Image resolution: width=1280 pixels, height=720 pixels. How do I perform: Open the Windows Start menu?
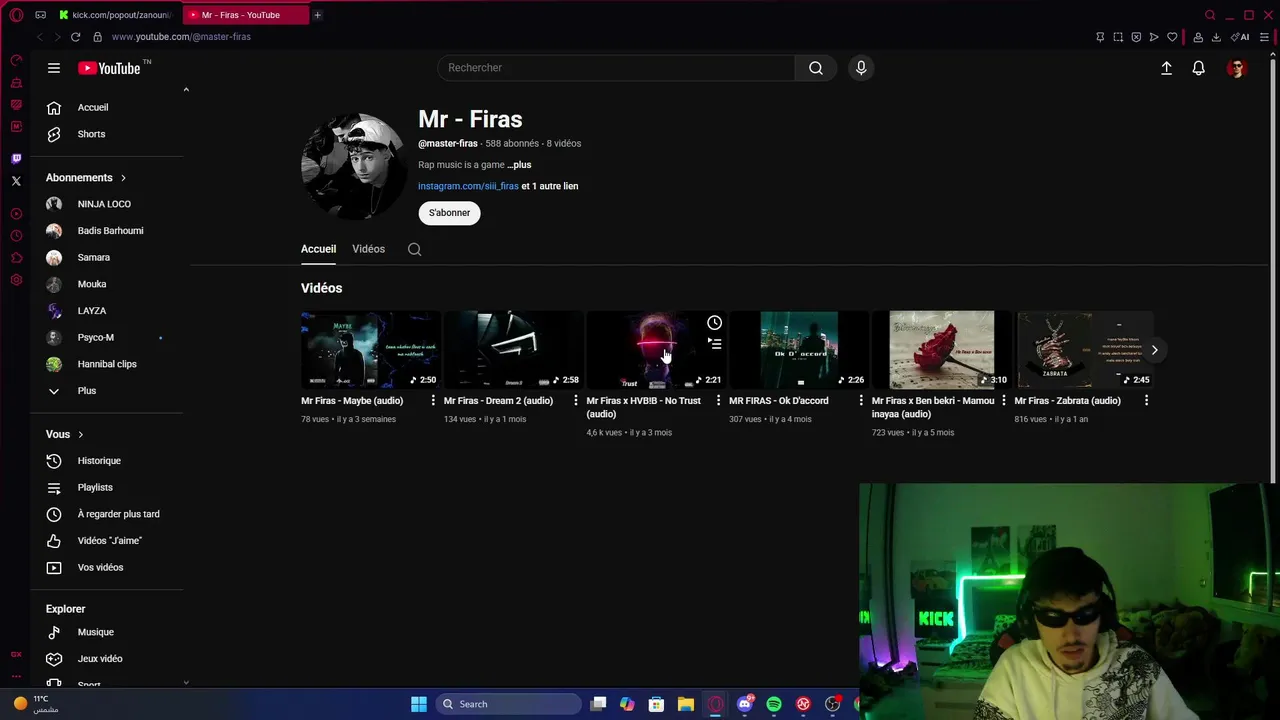(x=419, y=704)
